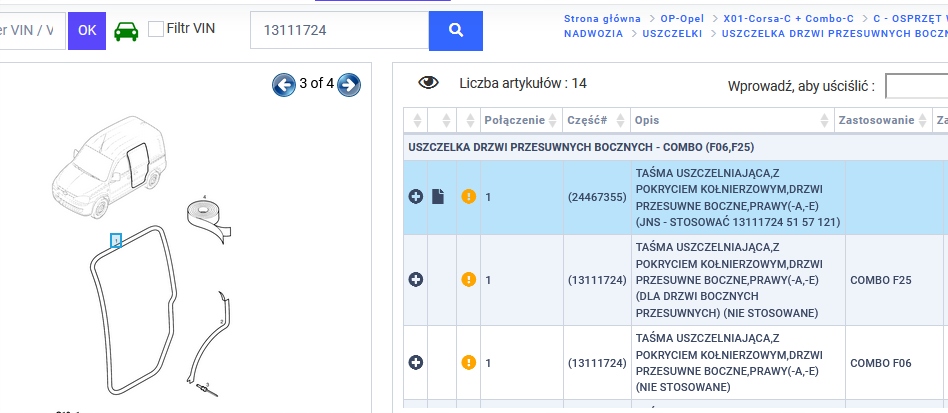Go to previous diagram with left arrow
Screen dimensions: 948x413
coord(284,84)
